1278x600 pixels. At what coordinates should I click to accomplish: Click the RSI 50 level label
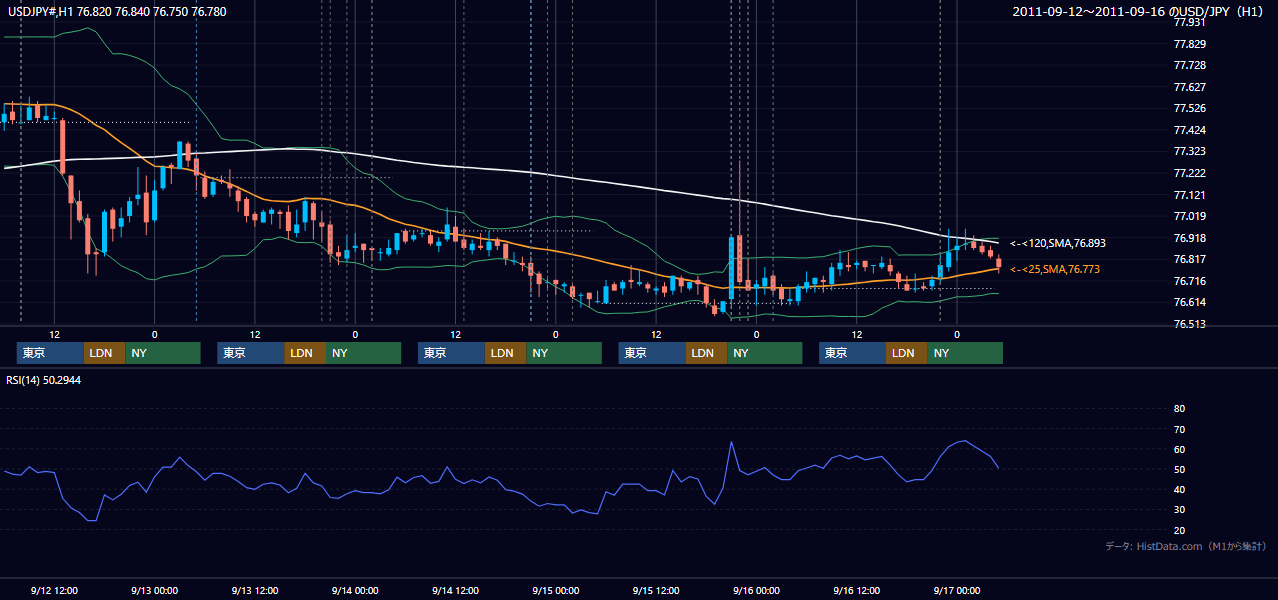[x=1179, y=469]
